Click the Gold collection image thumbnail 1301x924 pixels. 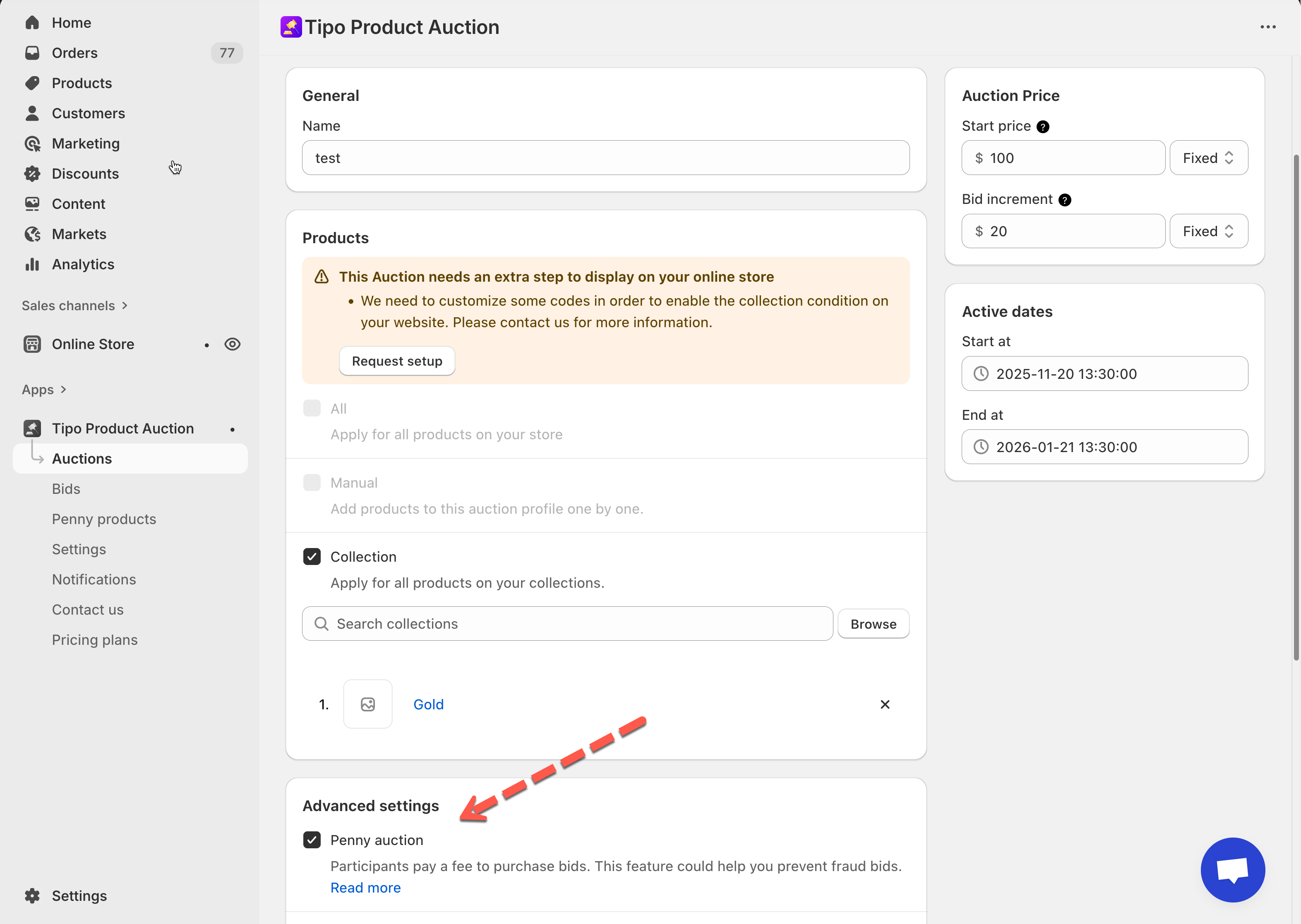pos(367,704)
